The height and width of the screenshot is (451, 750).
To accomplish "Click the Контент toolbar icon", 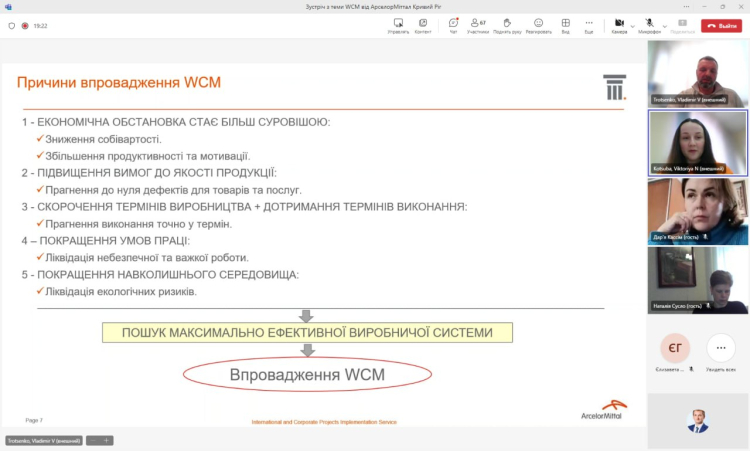I will (423, 24).
